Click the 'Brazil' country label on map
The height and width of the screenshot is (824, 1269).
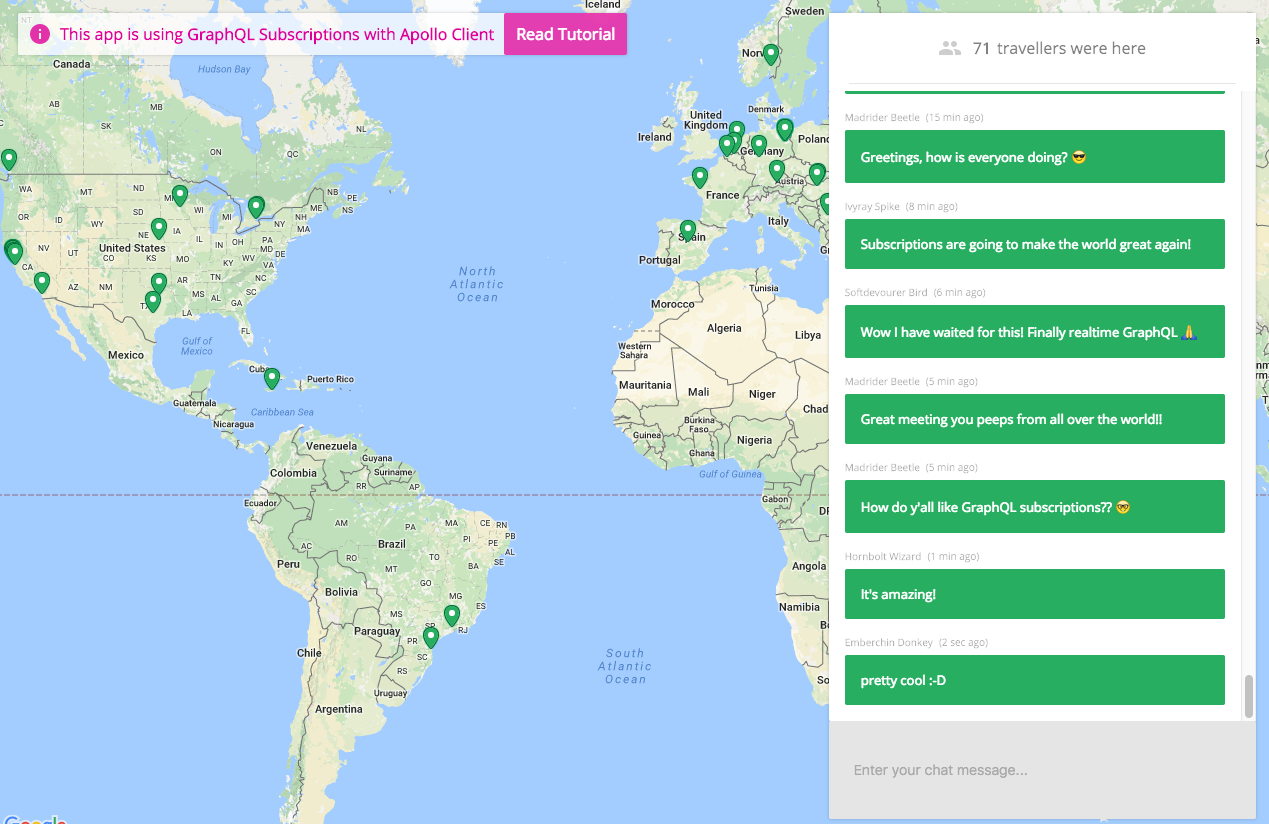(392, 544)
